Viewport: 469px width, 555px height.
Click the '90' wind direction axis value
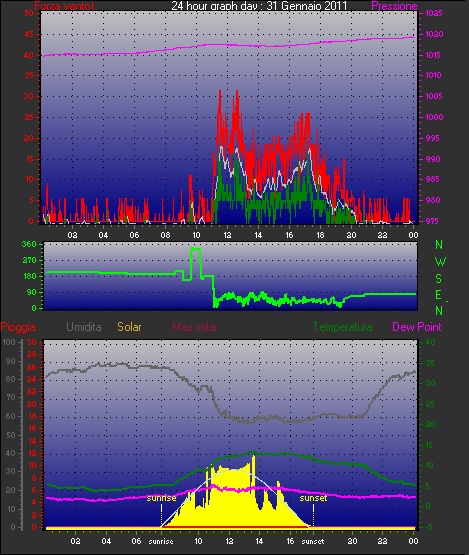pyautogui.click(x=32, y=292)
